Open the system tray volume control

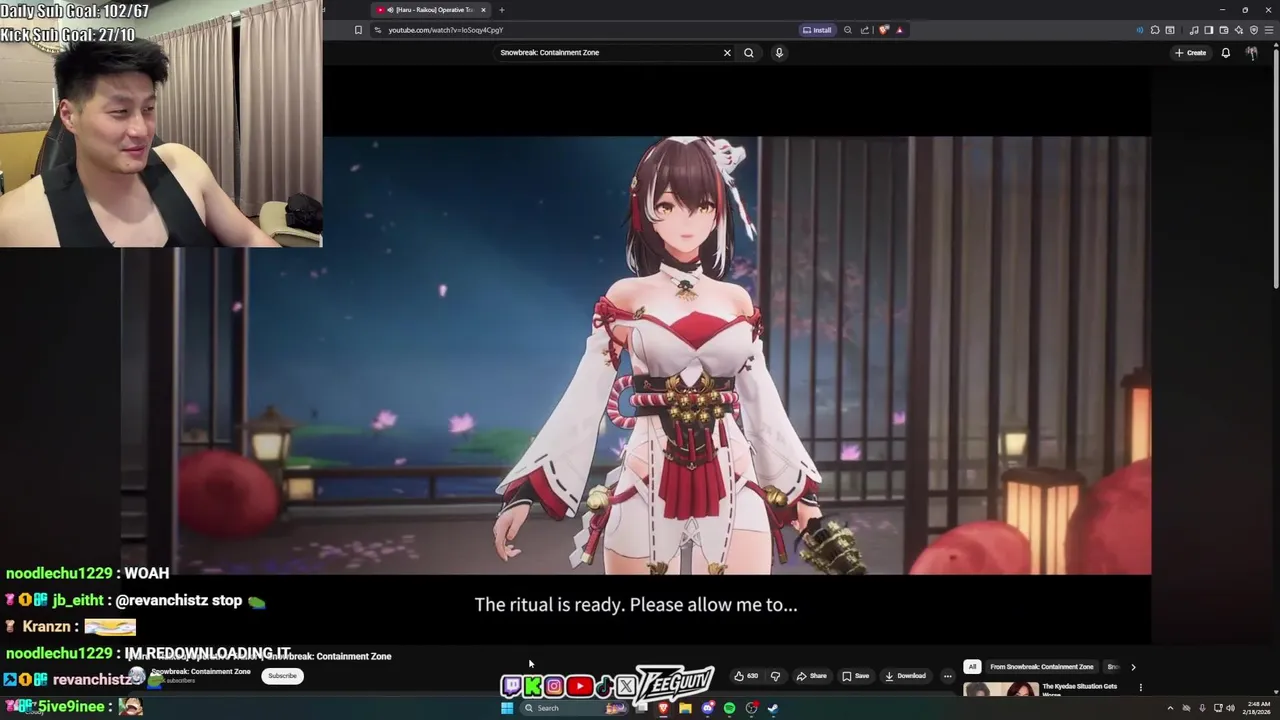point(1230,708)
